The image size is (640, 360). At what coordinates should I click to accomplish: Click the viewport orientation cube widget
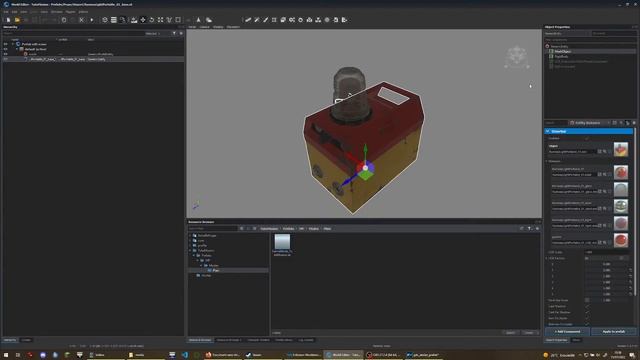(x=517, y=57)
